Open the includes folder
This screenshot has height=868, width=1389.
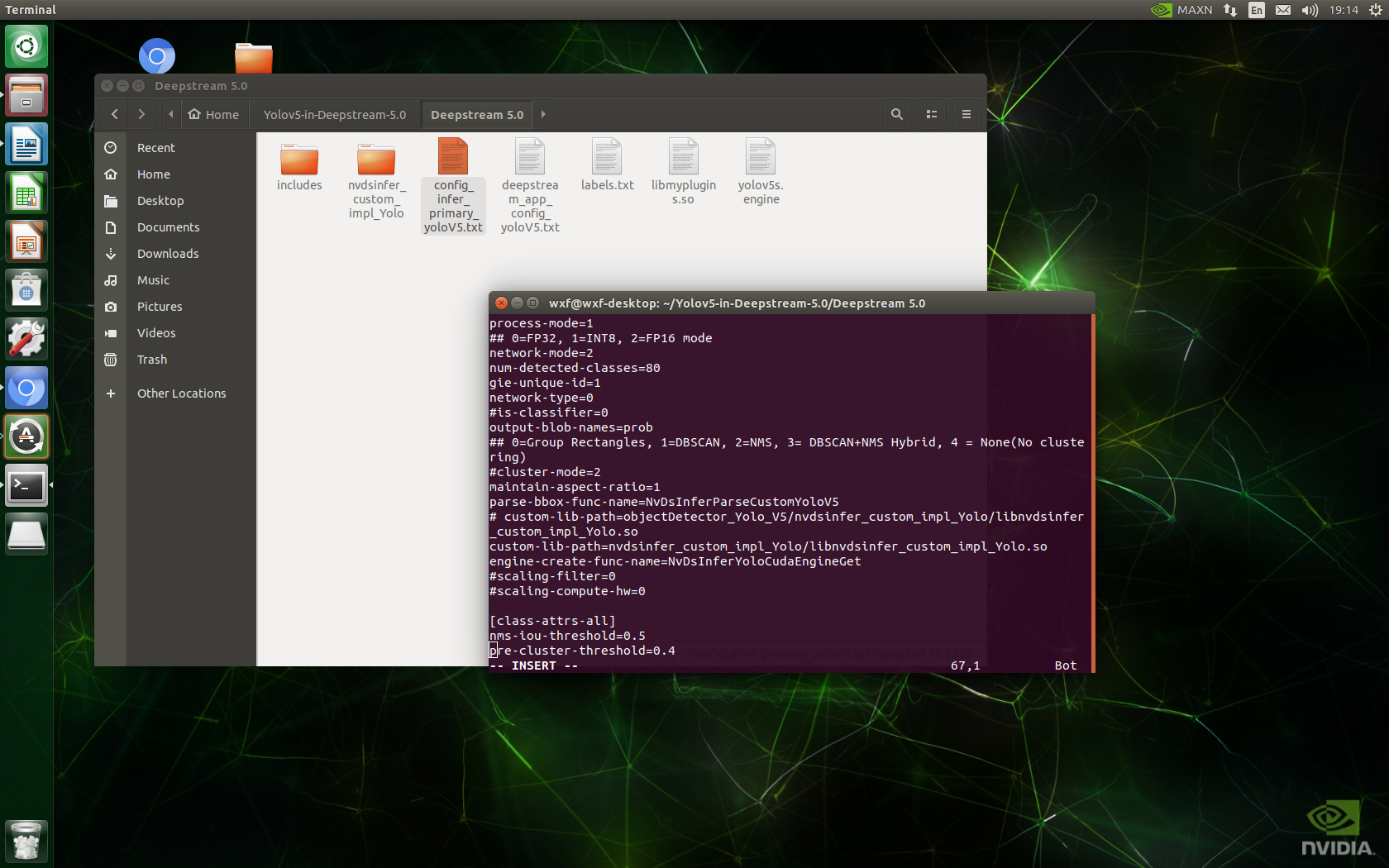(299, 166)
